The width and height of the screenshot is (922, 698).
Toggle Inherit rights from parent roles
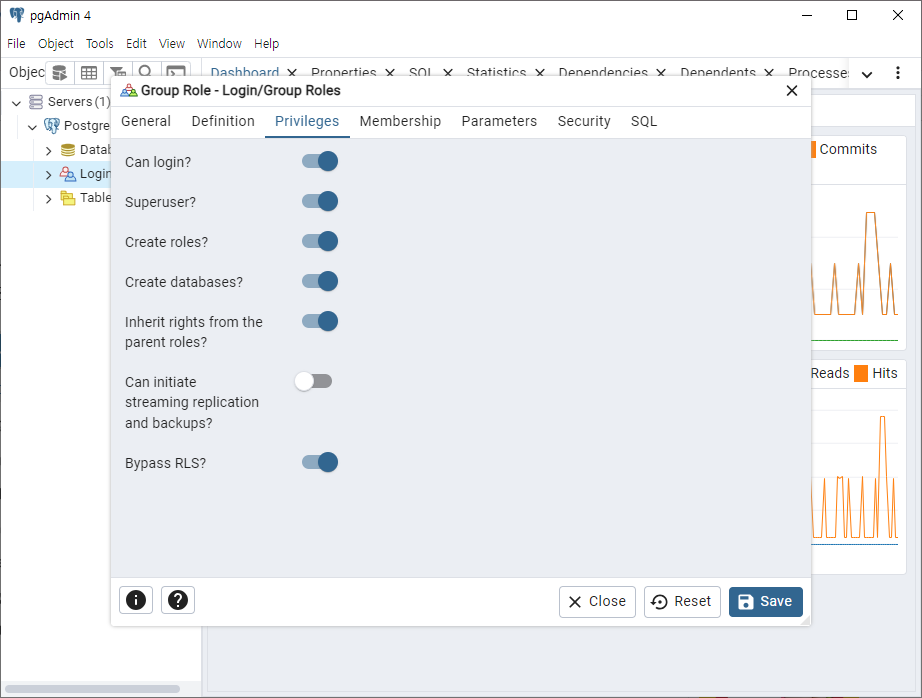click(320, 321)
